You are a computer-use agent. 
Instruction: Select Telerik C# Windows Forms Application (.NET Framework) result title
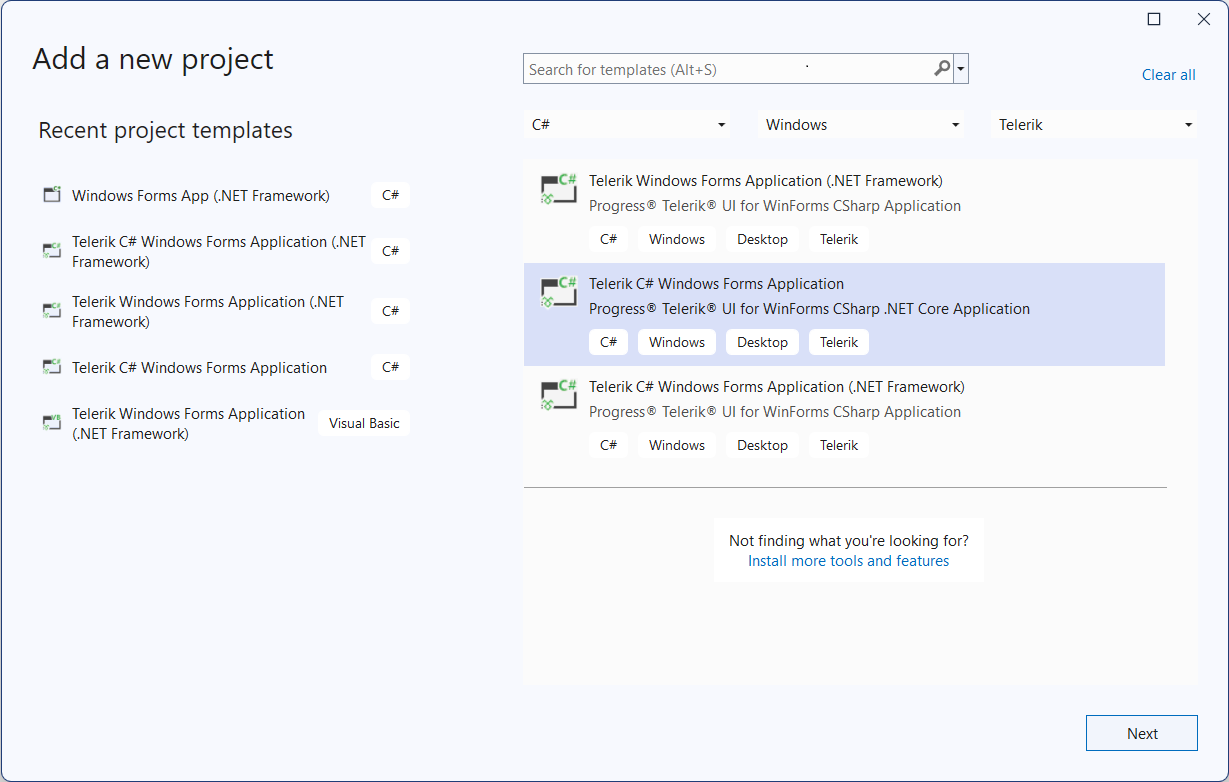pyautogui.click(x=776, y=387)
